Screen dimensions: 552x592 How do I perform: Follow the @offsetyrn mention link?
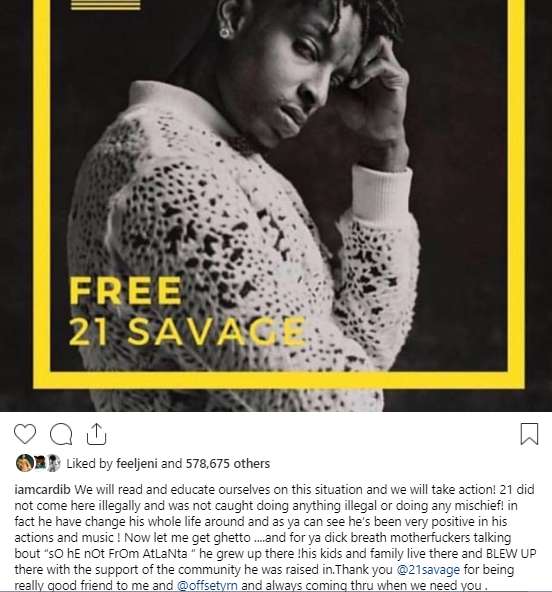coord(207,586)
